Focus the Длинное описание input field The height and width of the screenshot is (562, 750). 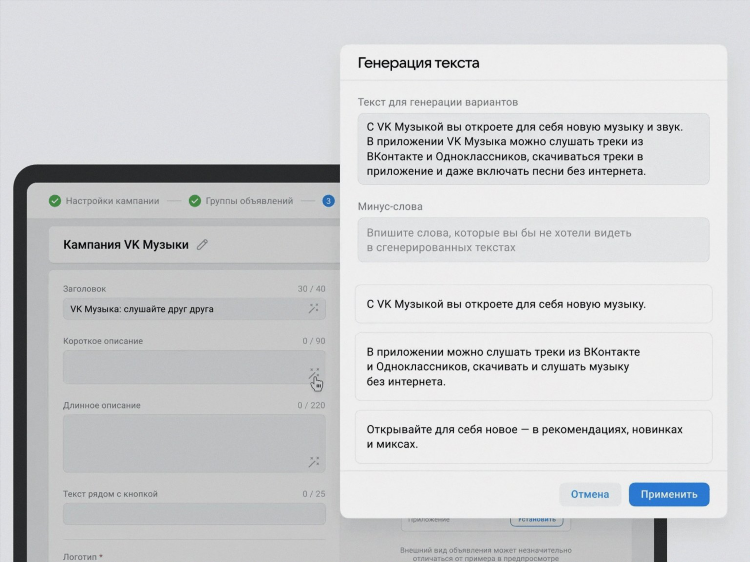coord(194,443)
